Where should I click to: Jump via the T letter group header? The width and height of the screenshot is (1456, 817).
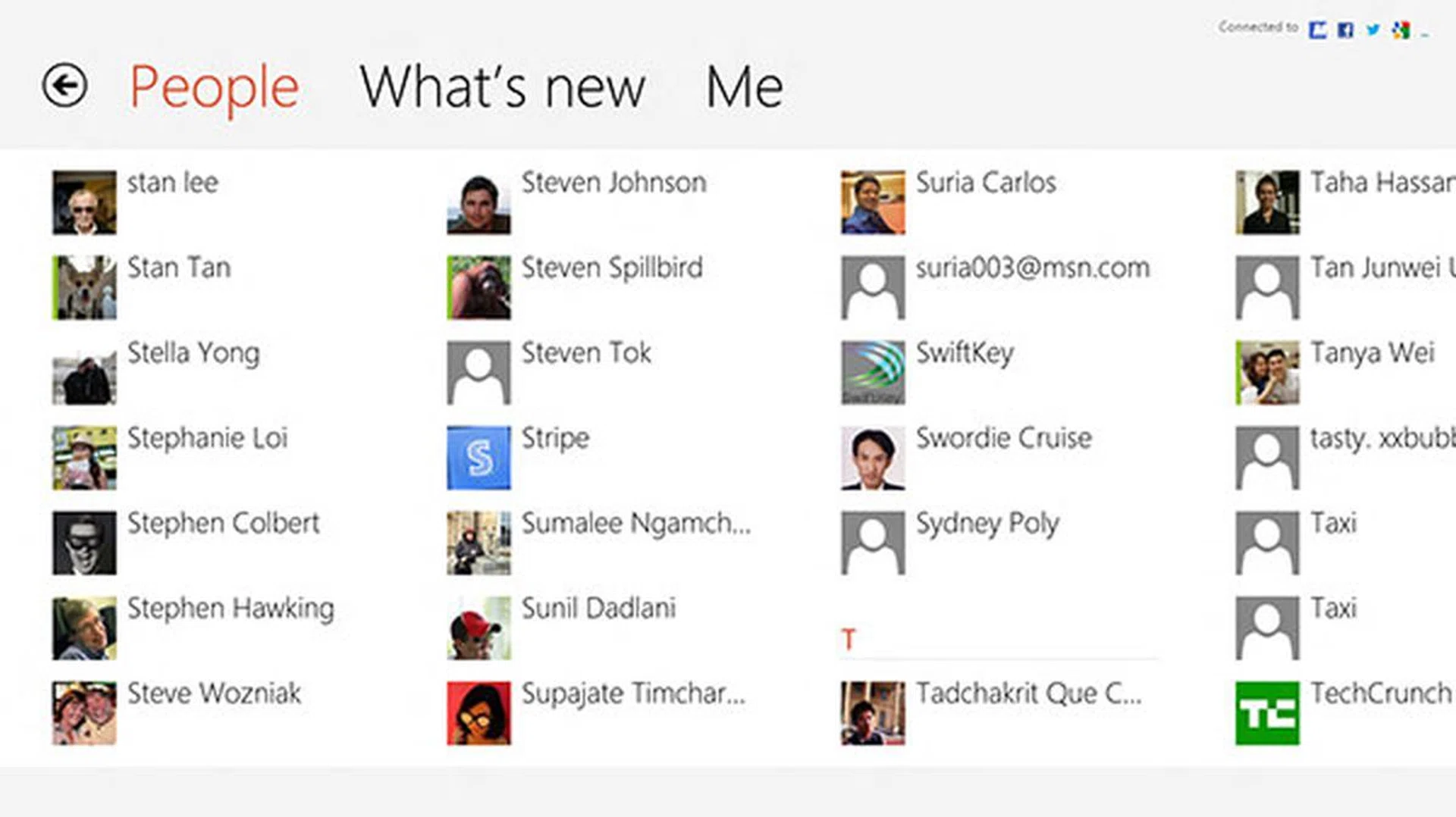pos(849,640)
